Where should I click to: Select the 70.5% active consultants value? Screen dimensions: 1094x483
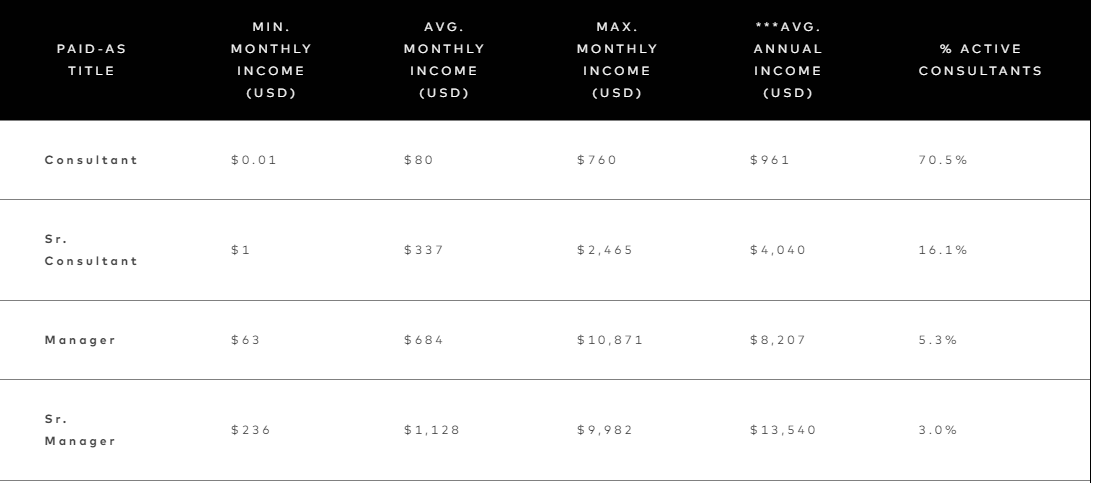(x=943, y=160)
